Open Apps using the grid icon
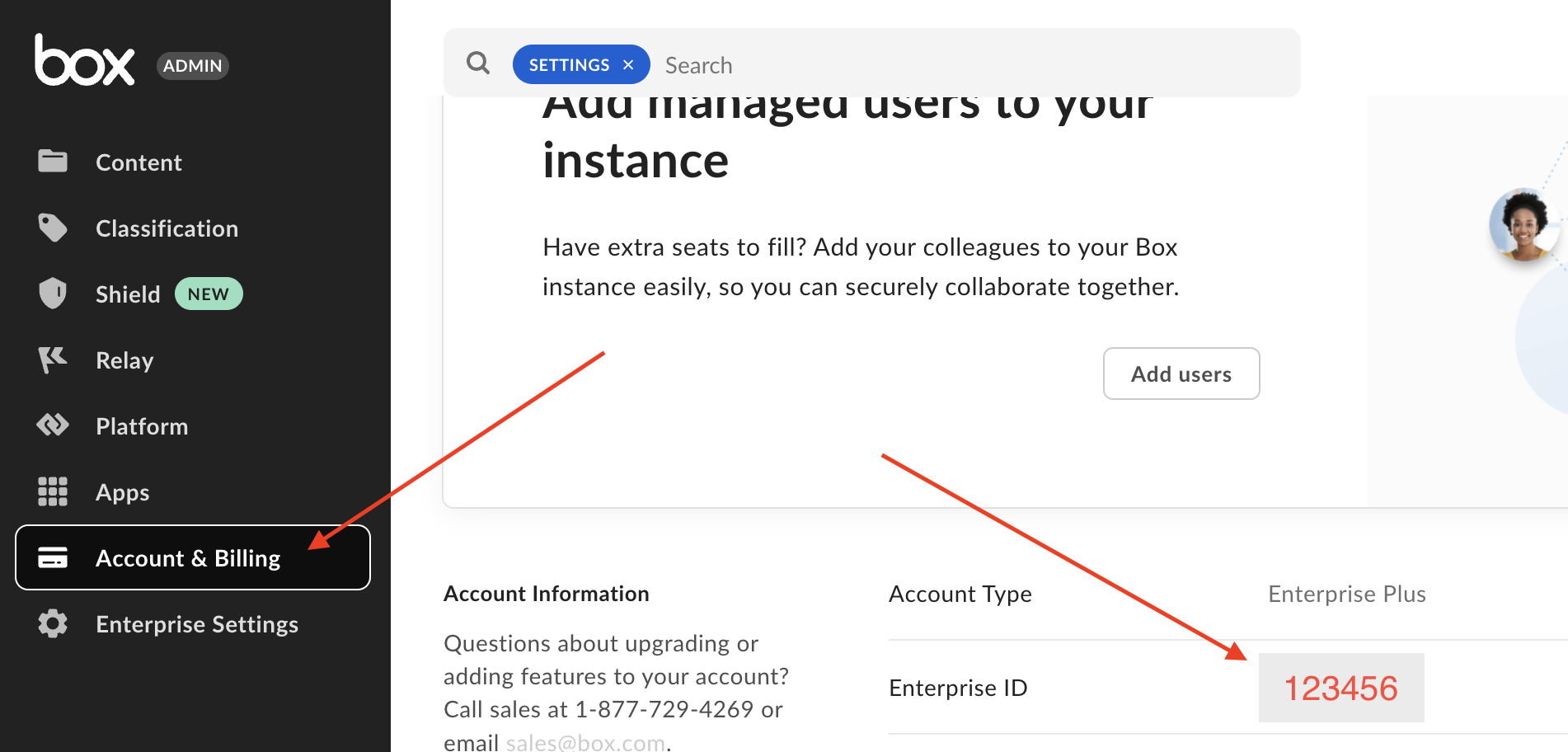This screenshot has height=752, width=1568. coord(52,491)
